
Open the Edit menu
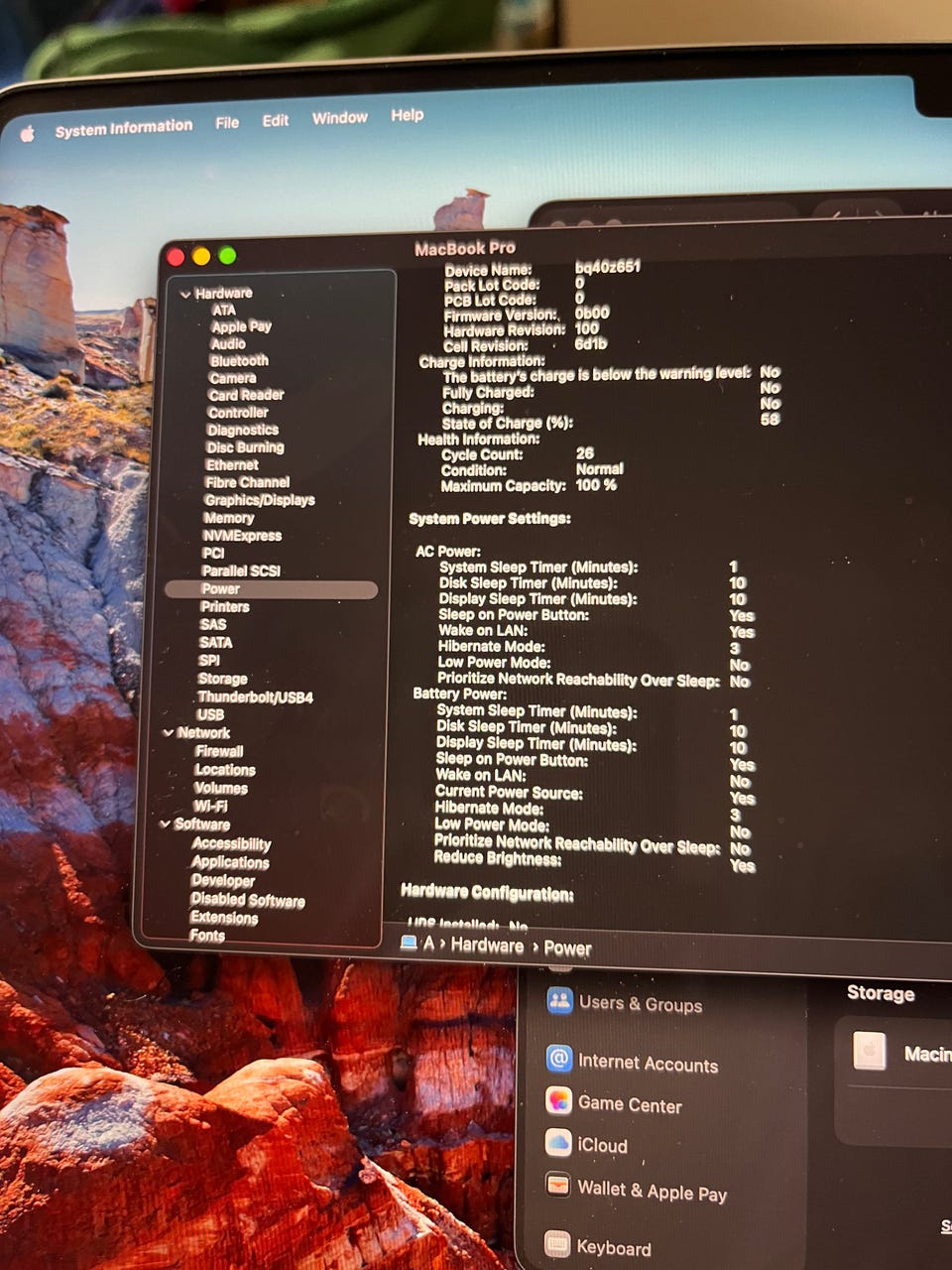tap(276, 120)
